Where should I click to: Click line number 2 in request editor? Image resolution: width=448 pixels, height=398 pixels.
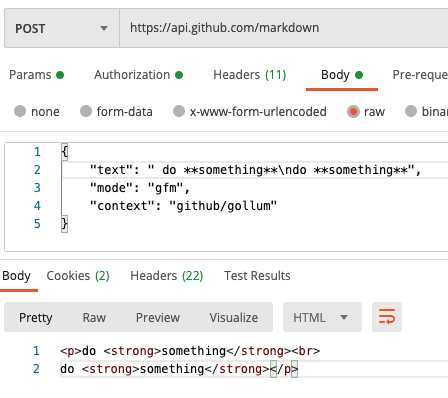37,170
